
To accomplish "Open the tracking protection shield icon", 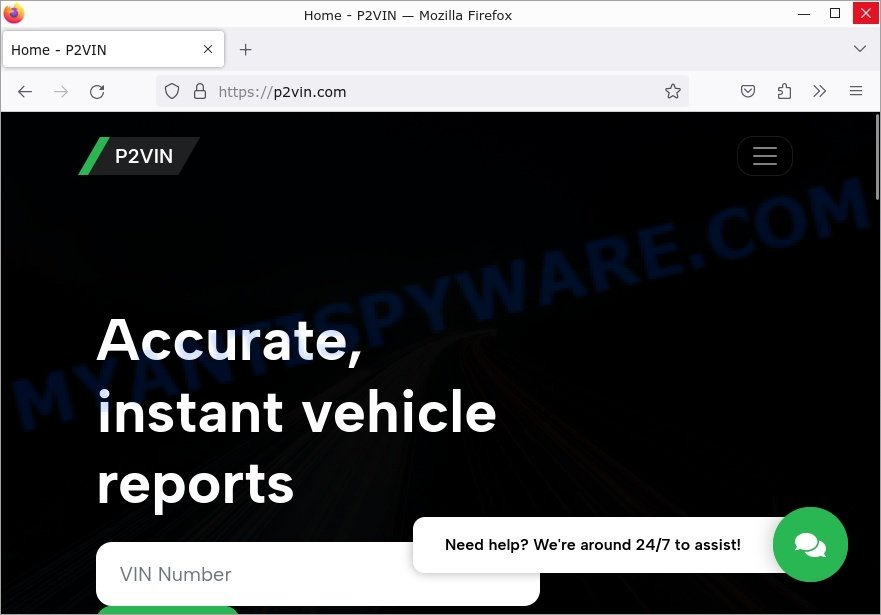I will (x=172, y=91).
